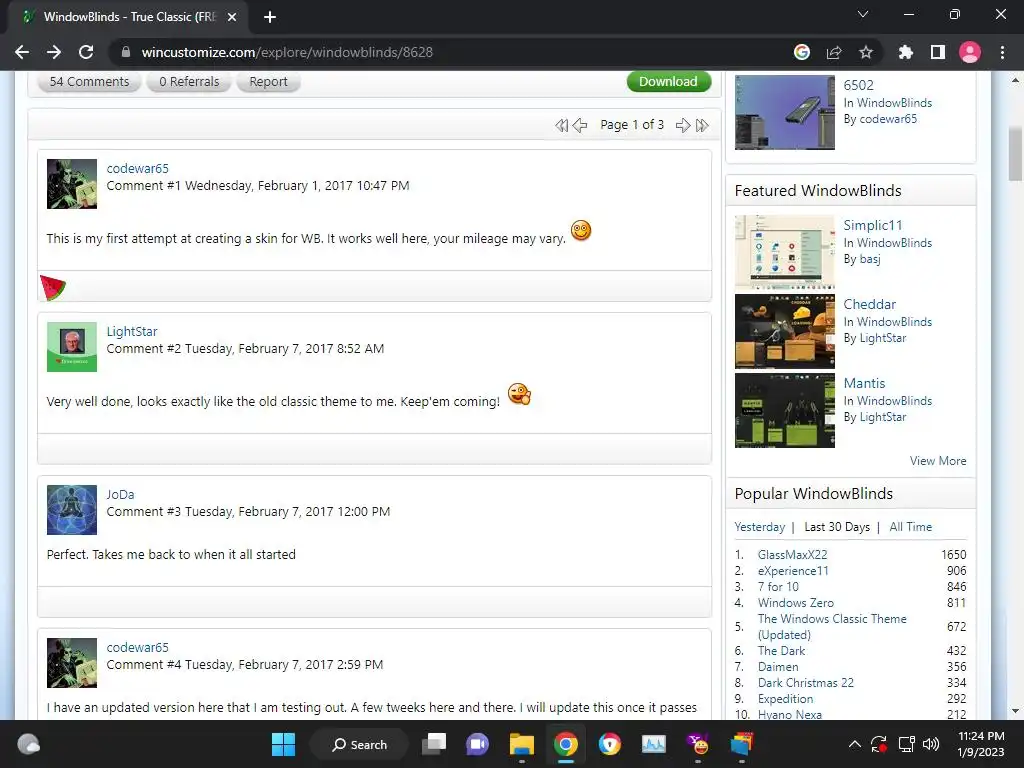The width and height of the screenshot is (1024, 768).
Task: Open the tab search chevron in the title bar
Action: point(863,14)
